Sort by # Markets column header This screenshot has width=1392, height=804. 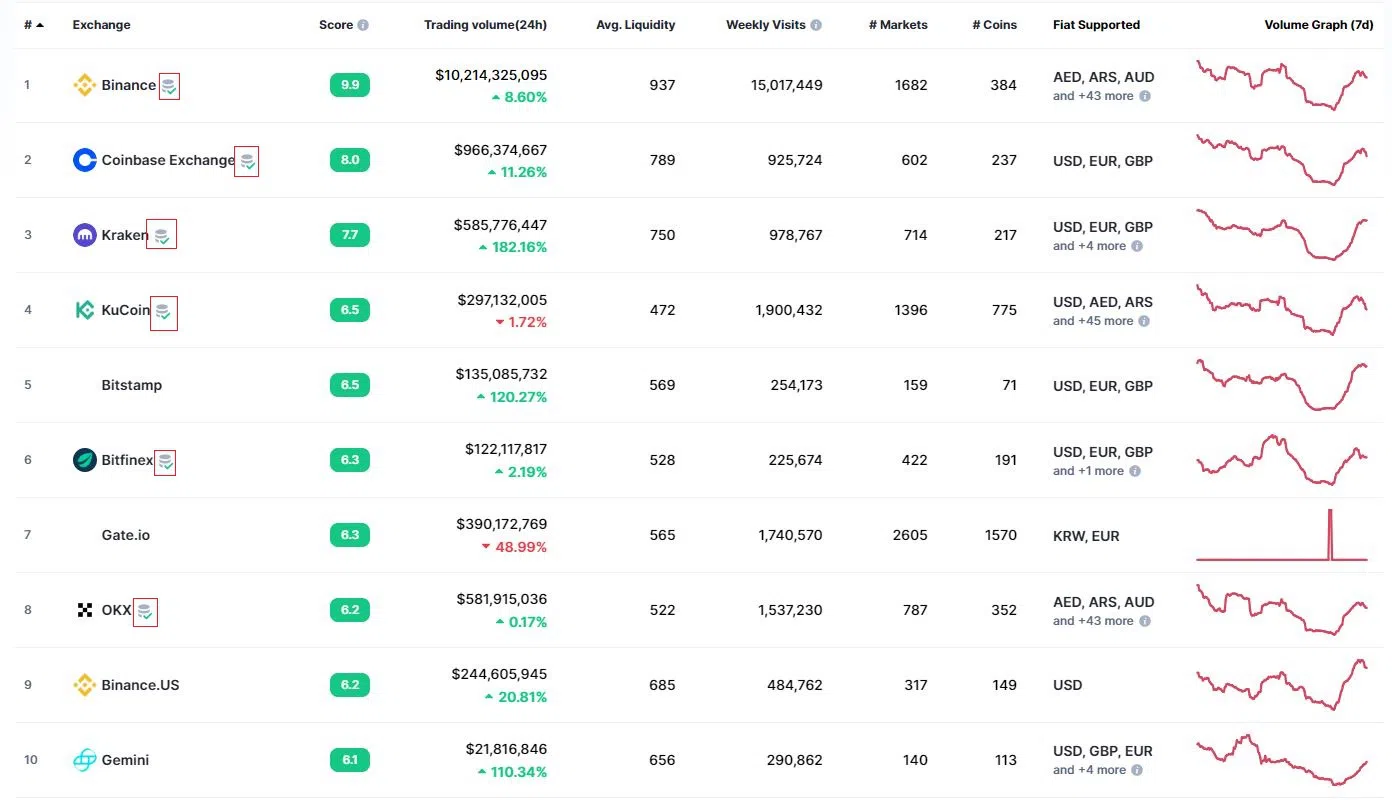[898, 25]
